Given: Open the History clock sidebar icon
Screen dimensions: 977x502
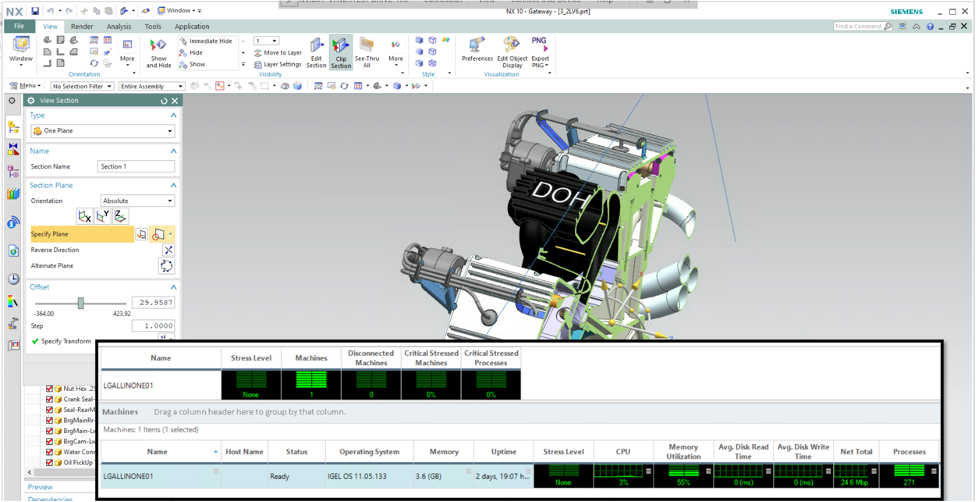Looking at the screenshot, I should (13, 279).
